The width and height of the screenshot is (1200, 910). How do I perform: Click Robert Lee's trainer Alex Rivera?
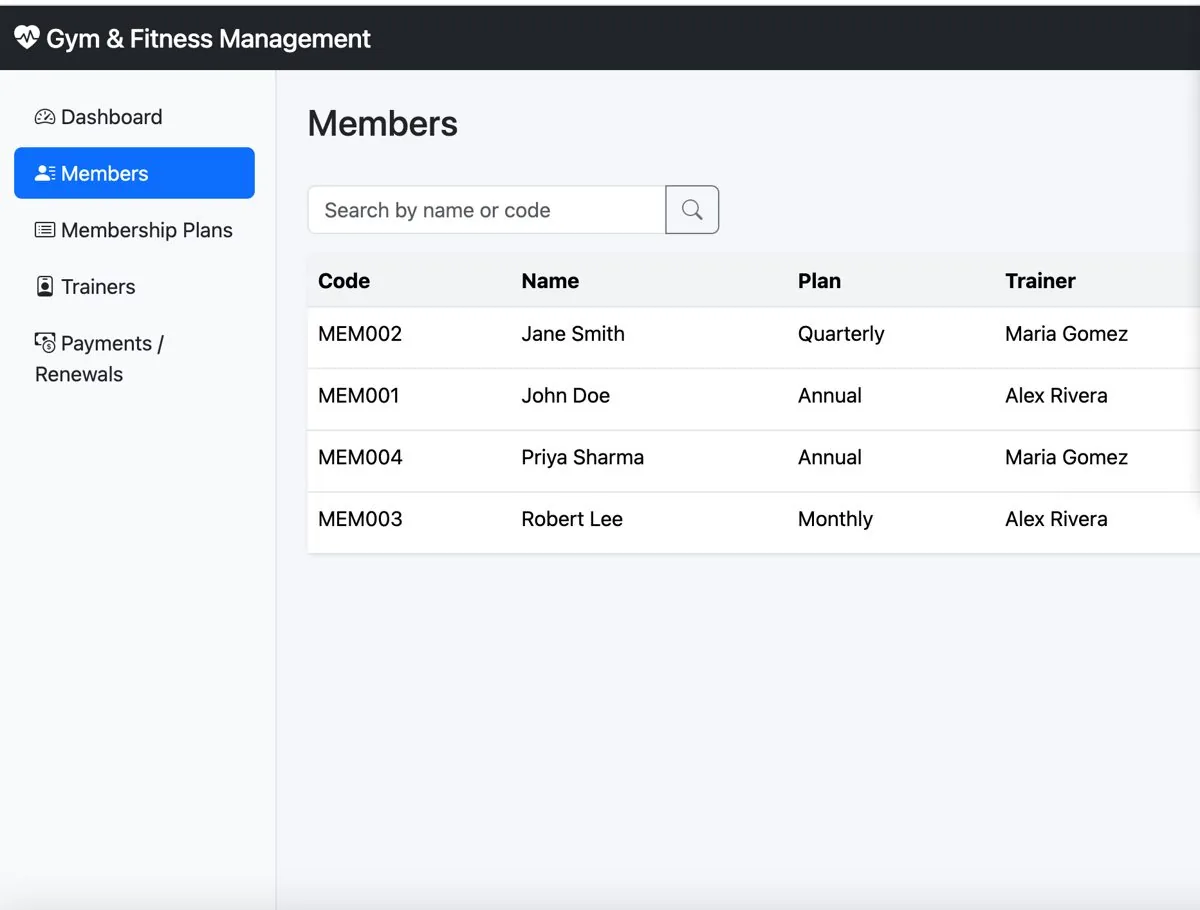(x=1056, y=520)
